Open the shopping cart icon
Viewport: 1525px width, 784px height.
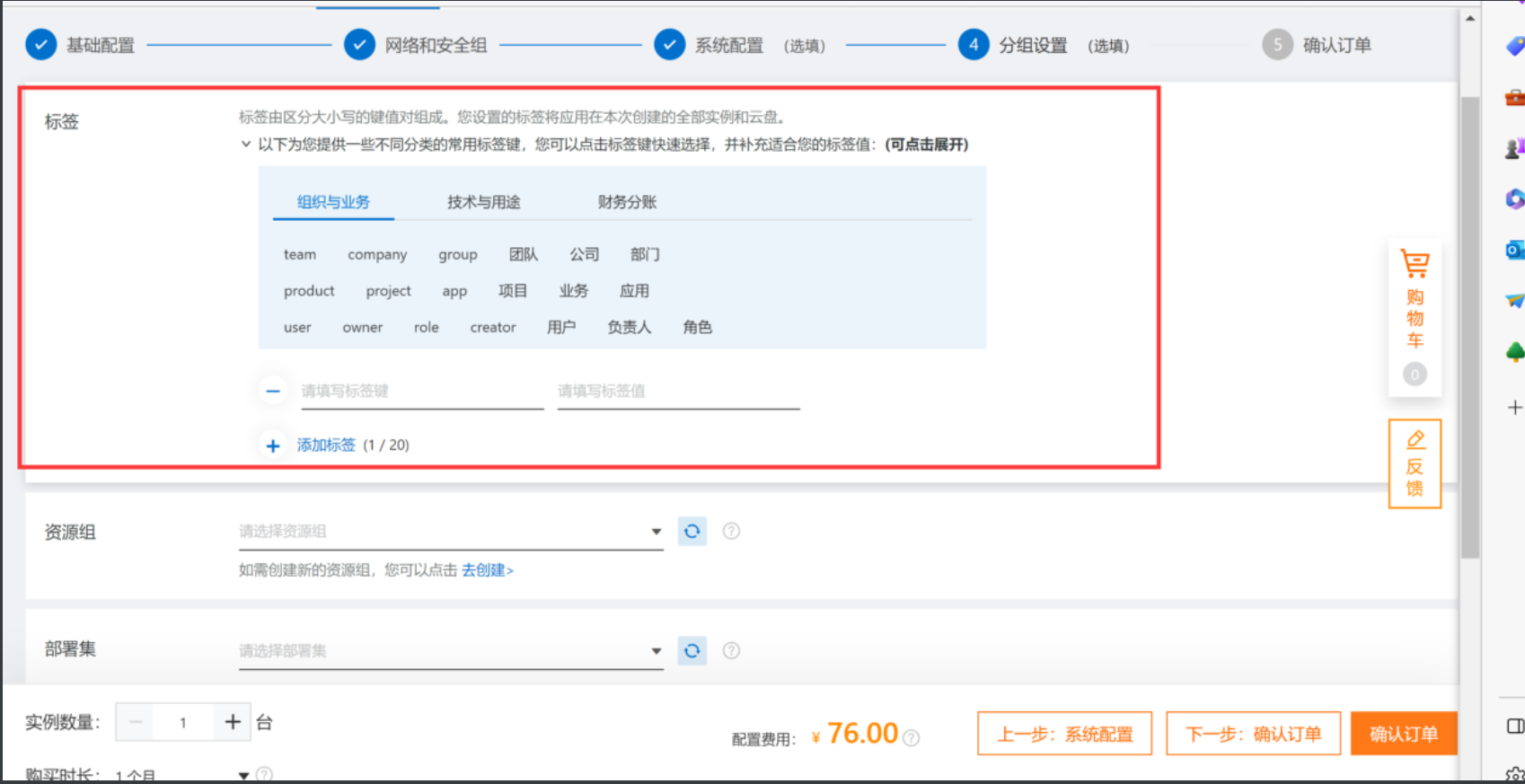point(1415,264)
